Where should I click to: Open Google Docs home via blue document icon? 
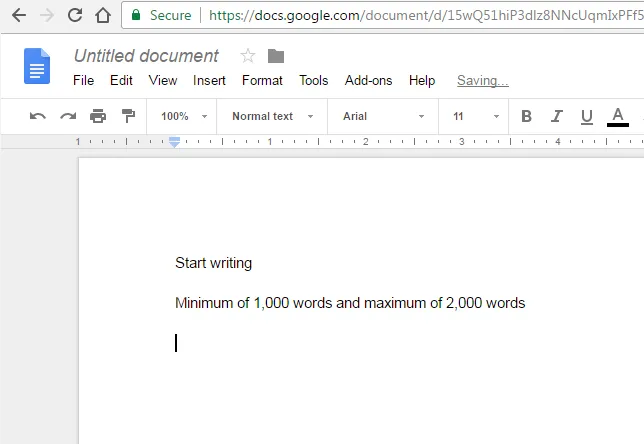click(37, 66)
